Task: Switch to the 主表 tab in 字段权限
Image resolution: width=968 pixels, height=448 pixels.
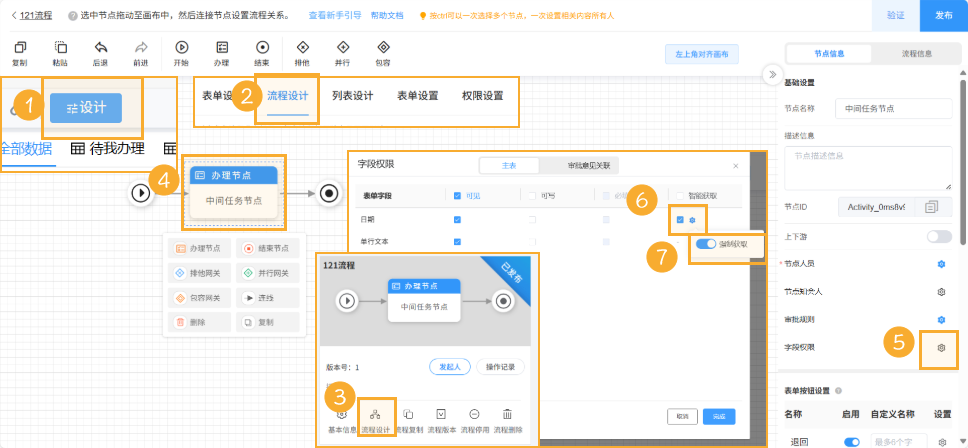Action: [509, 165]
